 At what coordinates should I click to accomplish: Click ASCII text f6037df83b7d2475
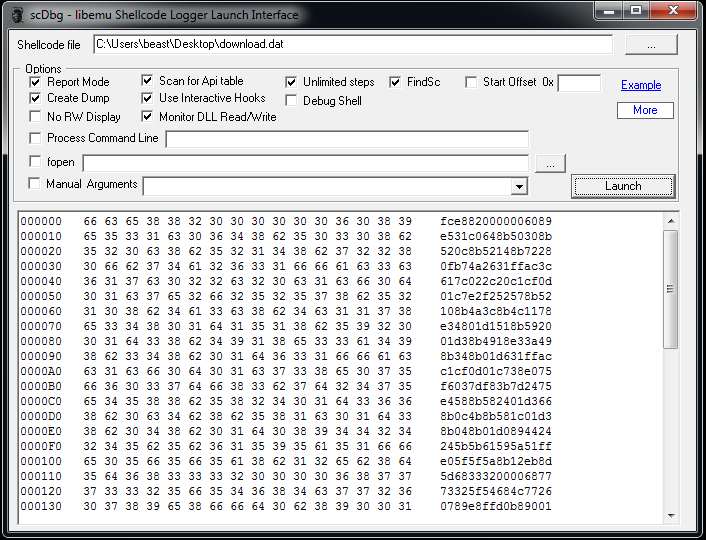click(x=496, y=386)
